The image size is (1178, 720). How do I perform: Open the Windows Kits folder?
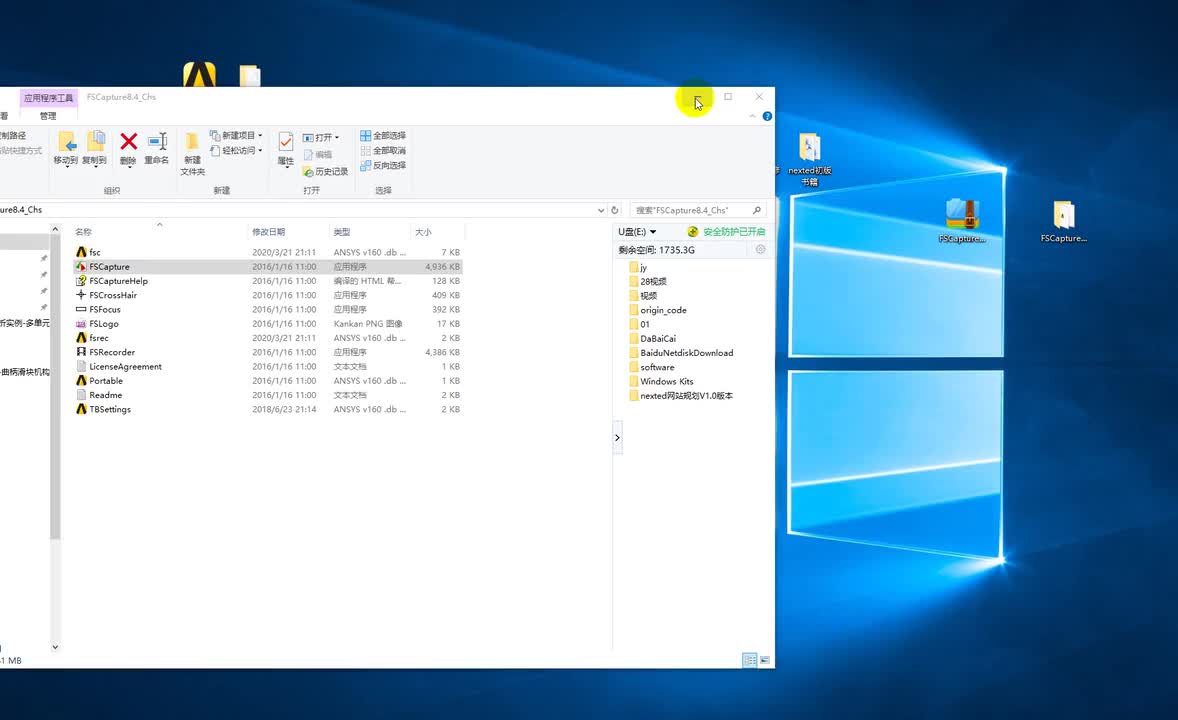[x=661, y=382]
